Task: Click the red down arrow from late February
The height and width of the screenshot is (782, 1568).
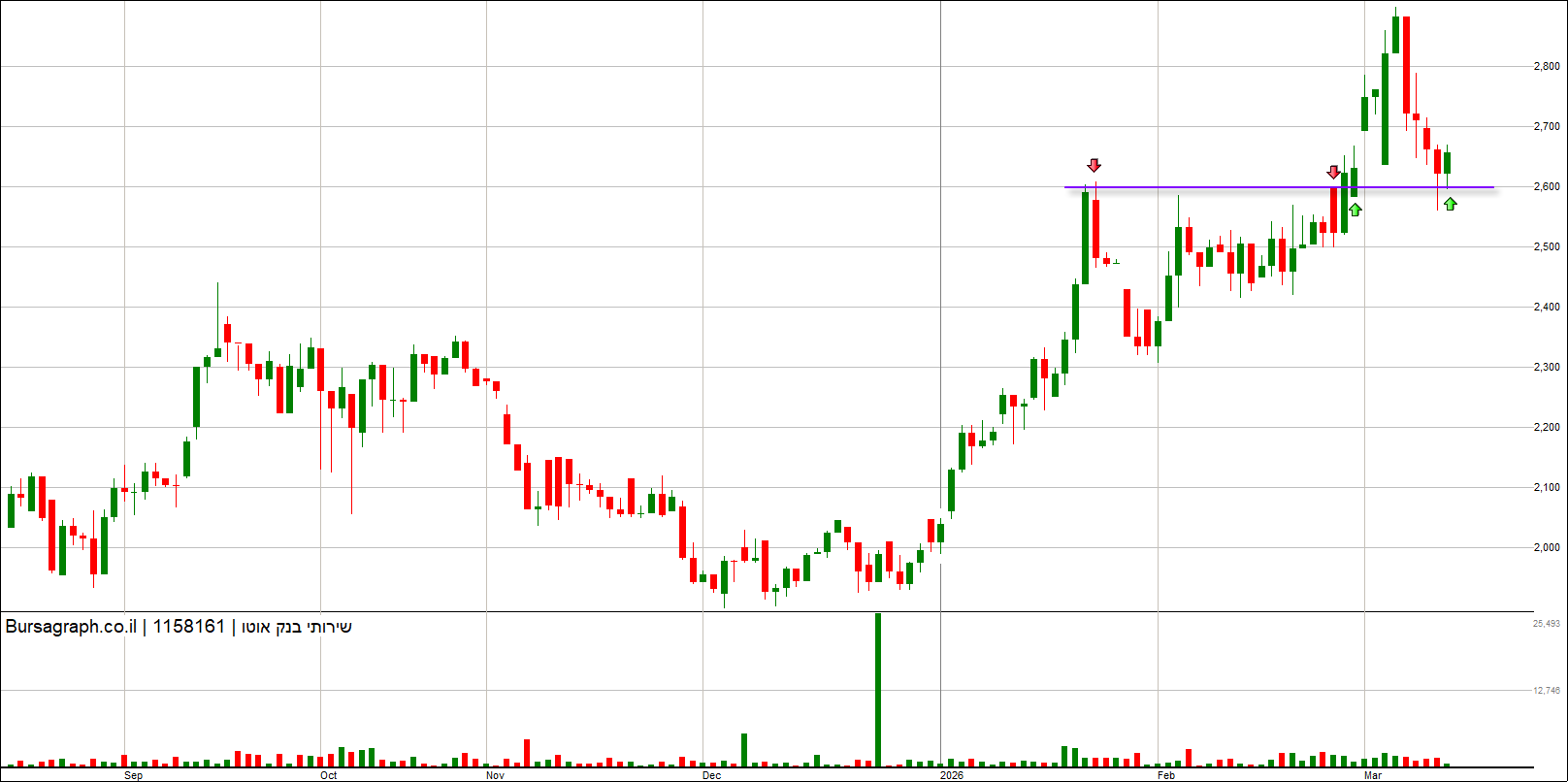Action: point(1334,172)
